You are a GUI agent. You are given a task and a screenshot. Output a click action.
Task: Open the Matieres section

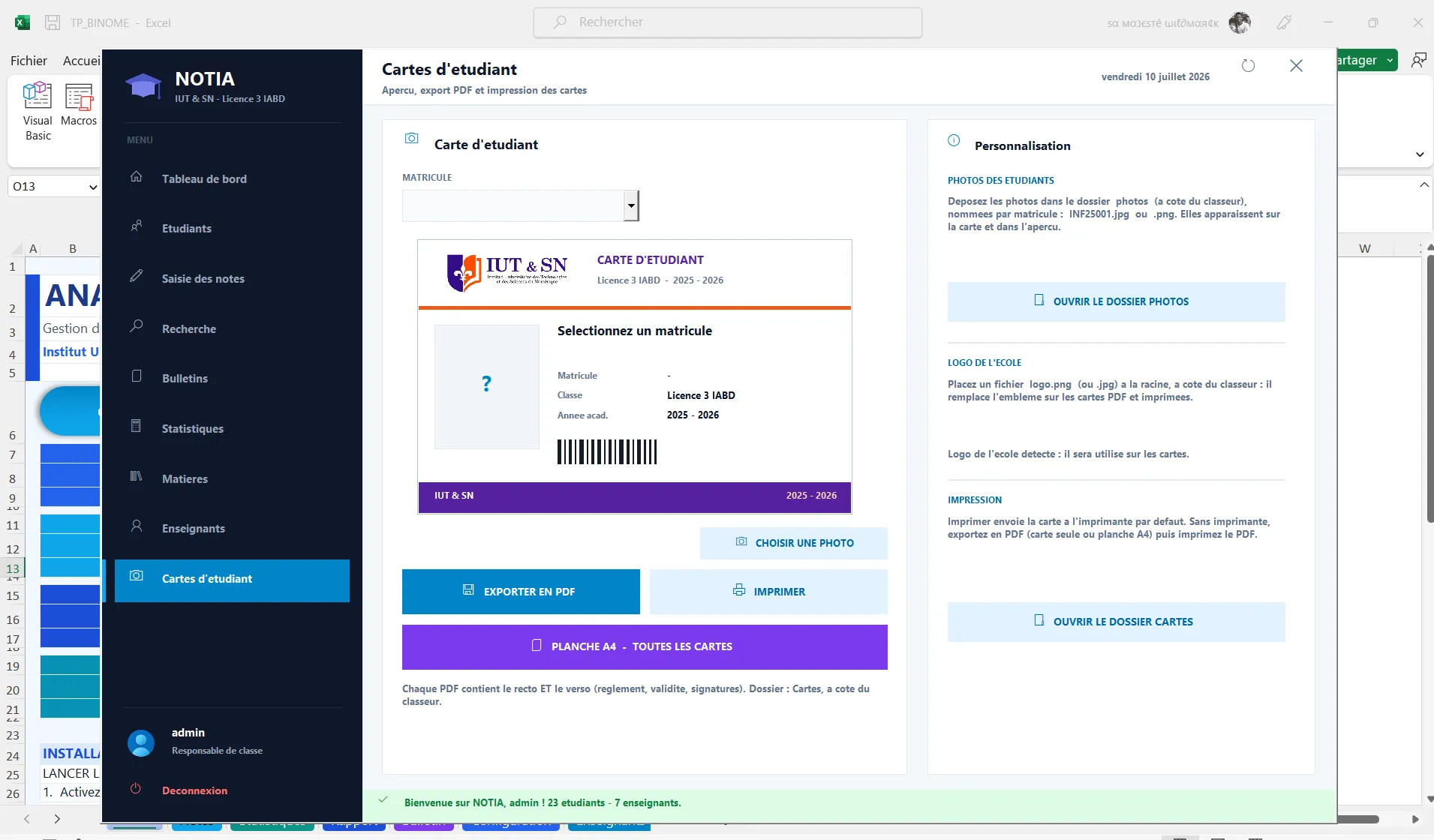tap(232, 478)
